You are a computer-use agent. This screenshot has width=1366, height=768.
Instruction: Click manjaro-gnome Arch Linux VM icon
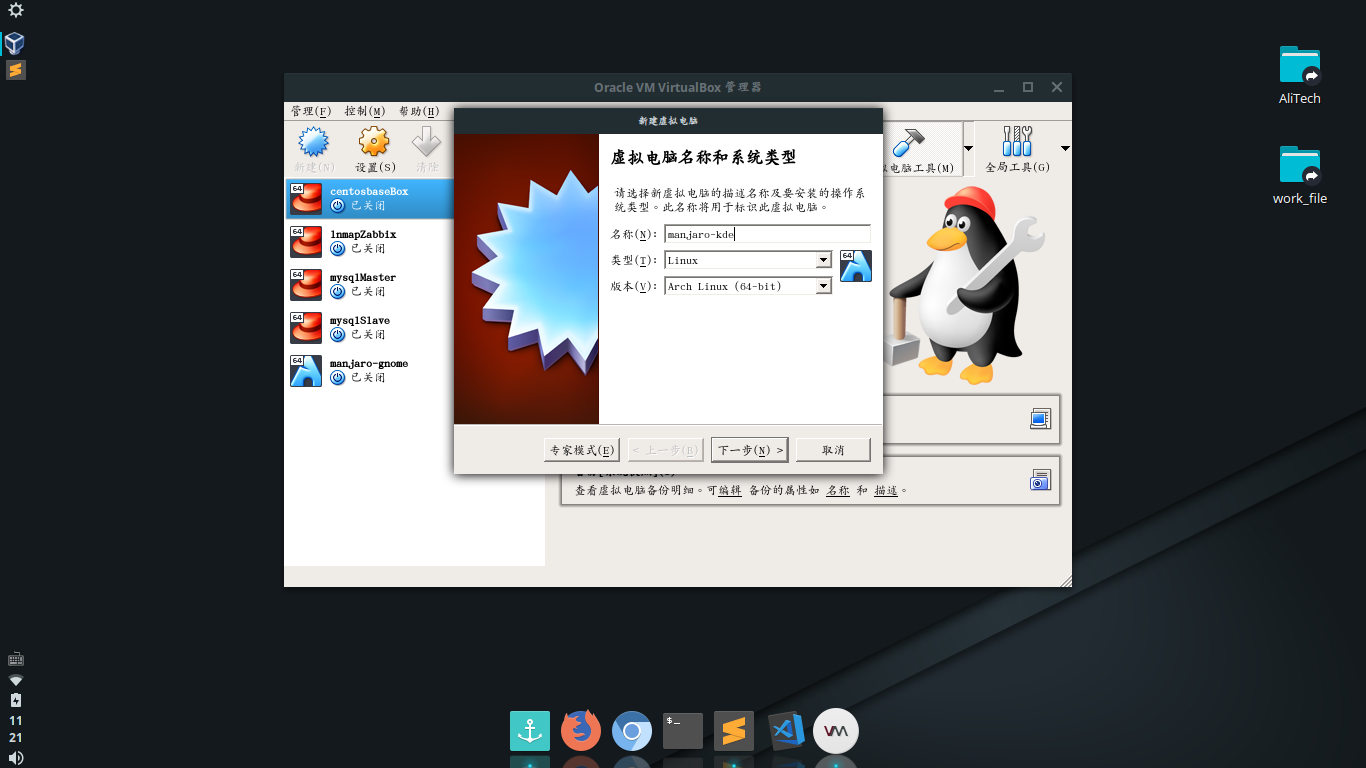[x=306, y=370]
